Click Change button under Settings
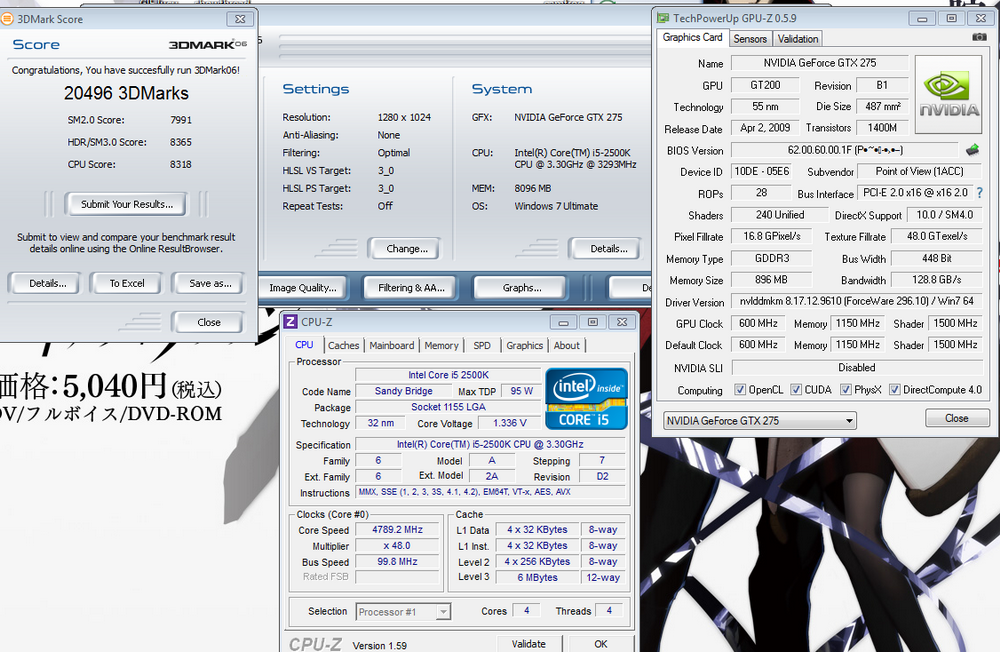 407,249
